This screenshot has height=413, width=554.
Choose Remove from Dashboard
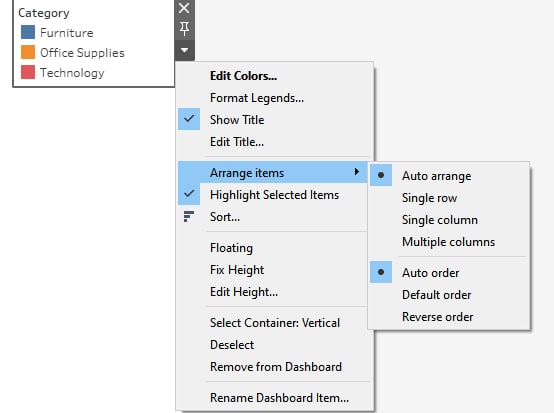click(x=276, y=367)
